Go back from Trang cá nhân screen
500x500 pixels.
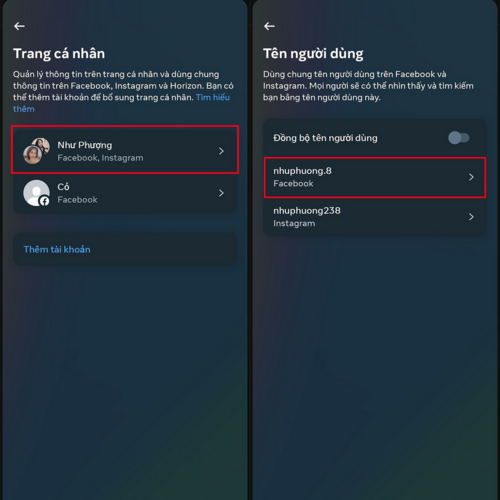pos(19,26)
